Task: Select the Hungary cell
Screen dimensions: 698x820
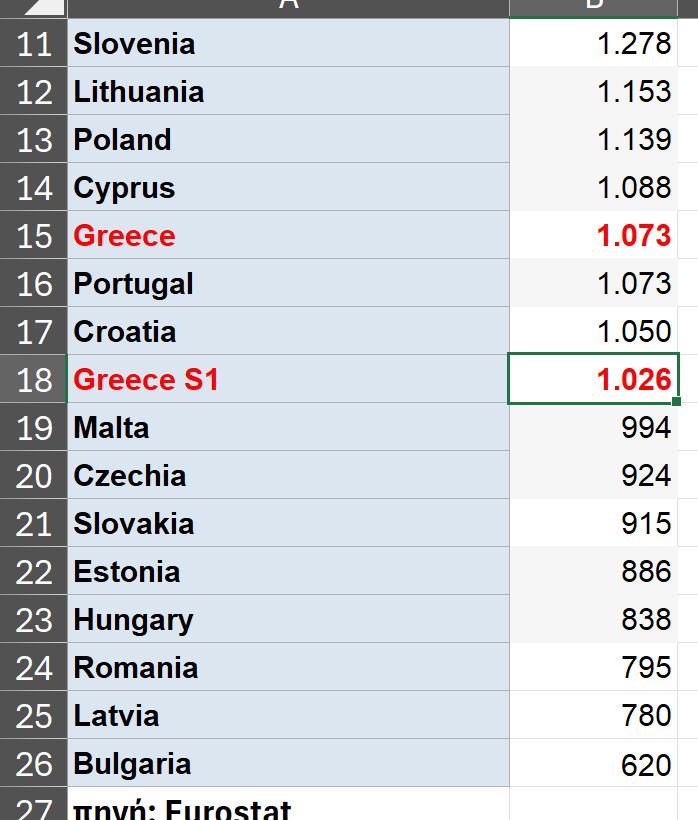Action: click(x=288, y=620)
